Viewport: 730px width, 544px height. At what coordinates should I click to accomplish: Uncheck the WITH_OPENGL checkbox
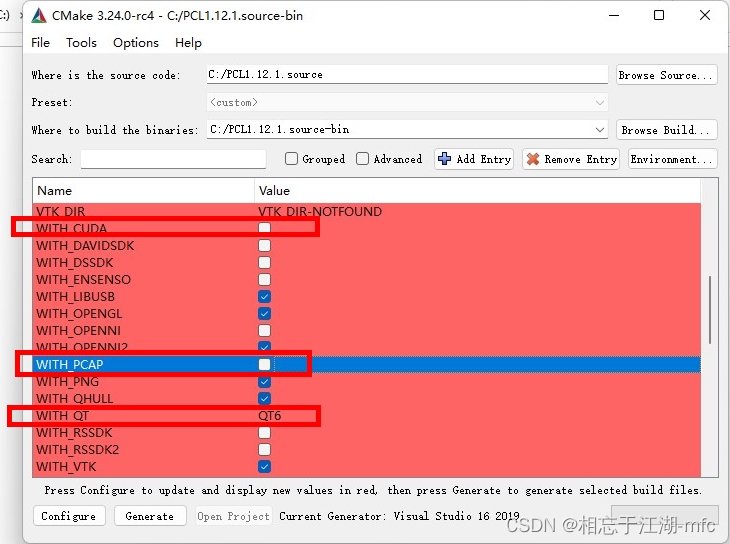click(264, 313)
